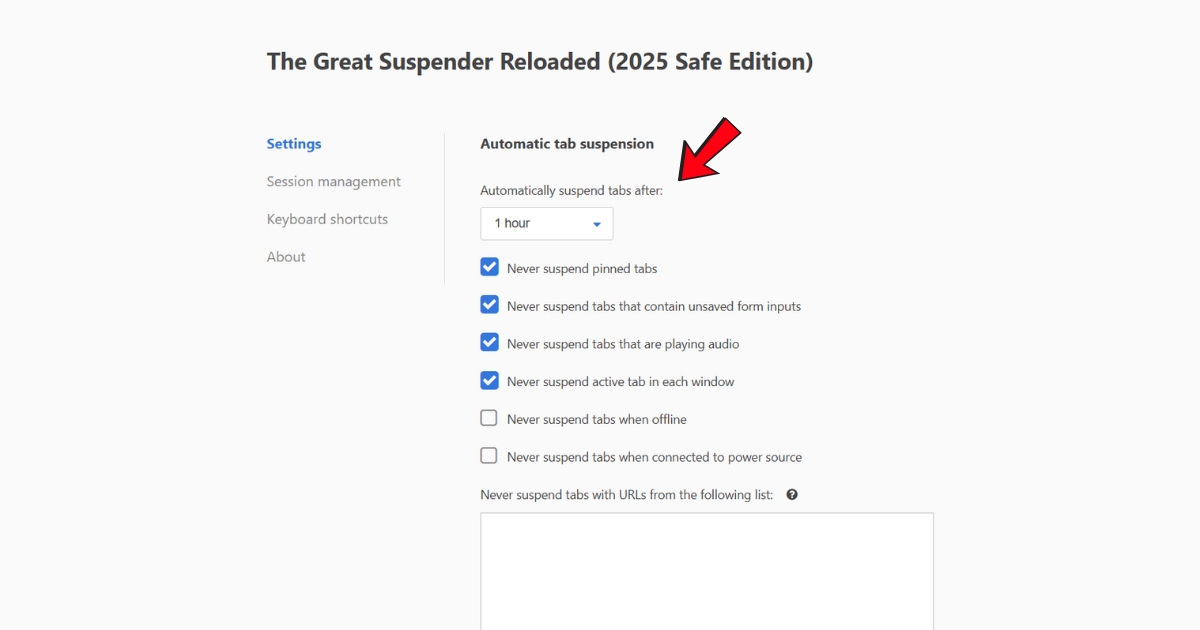Viewport: 1200px width, 630px height.
Task: Click the current 1 hour value text
Action: pyautogui.click(x=512, y=223)
